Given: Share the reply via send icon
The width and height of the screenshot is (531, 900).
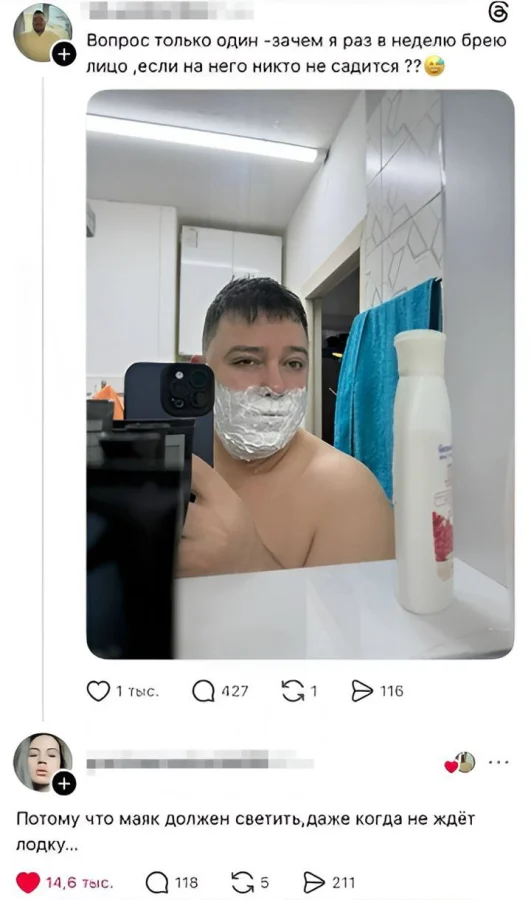Looking at the screenshot, I should pos(314,882).
